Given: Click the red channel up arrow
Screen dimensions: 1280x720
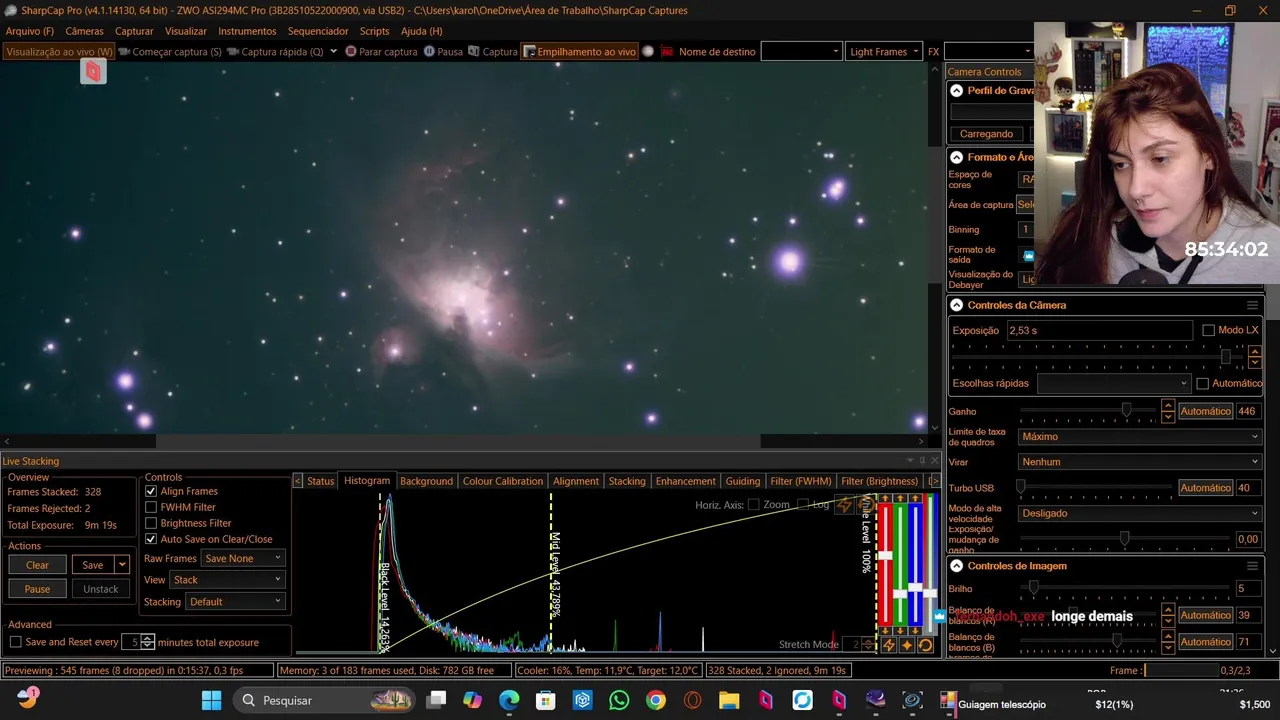Looking at the screenshot, I should (885, 498).
